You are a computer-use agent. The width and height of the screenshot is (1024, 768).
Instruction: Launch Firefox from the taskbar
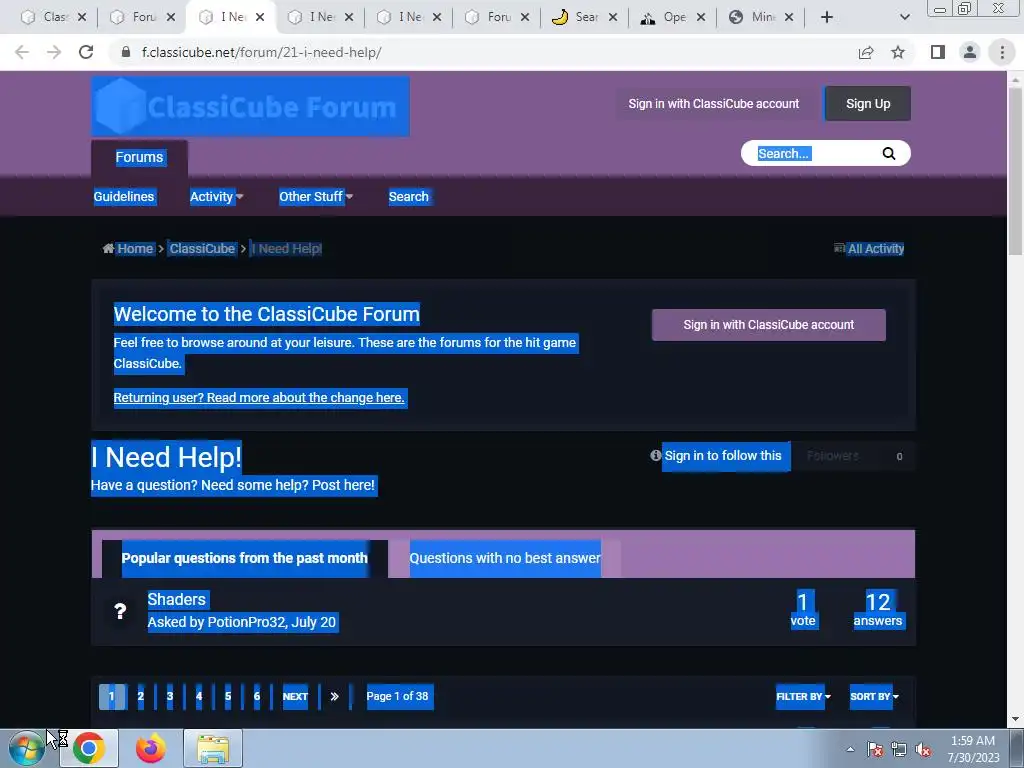[x=150, y=748]
